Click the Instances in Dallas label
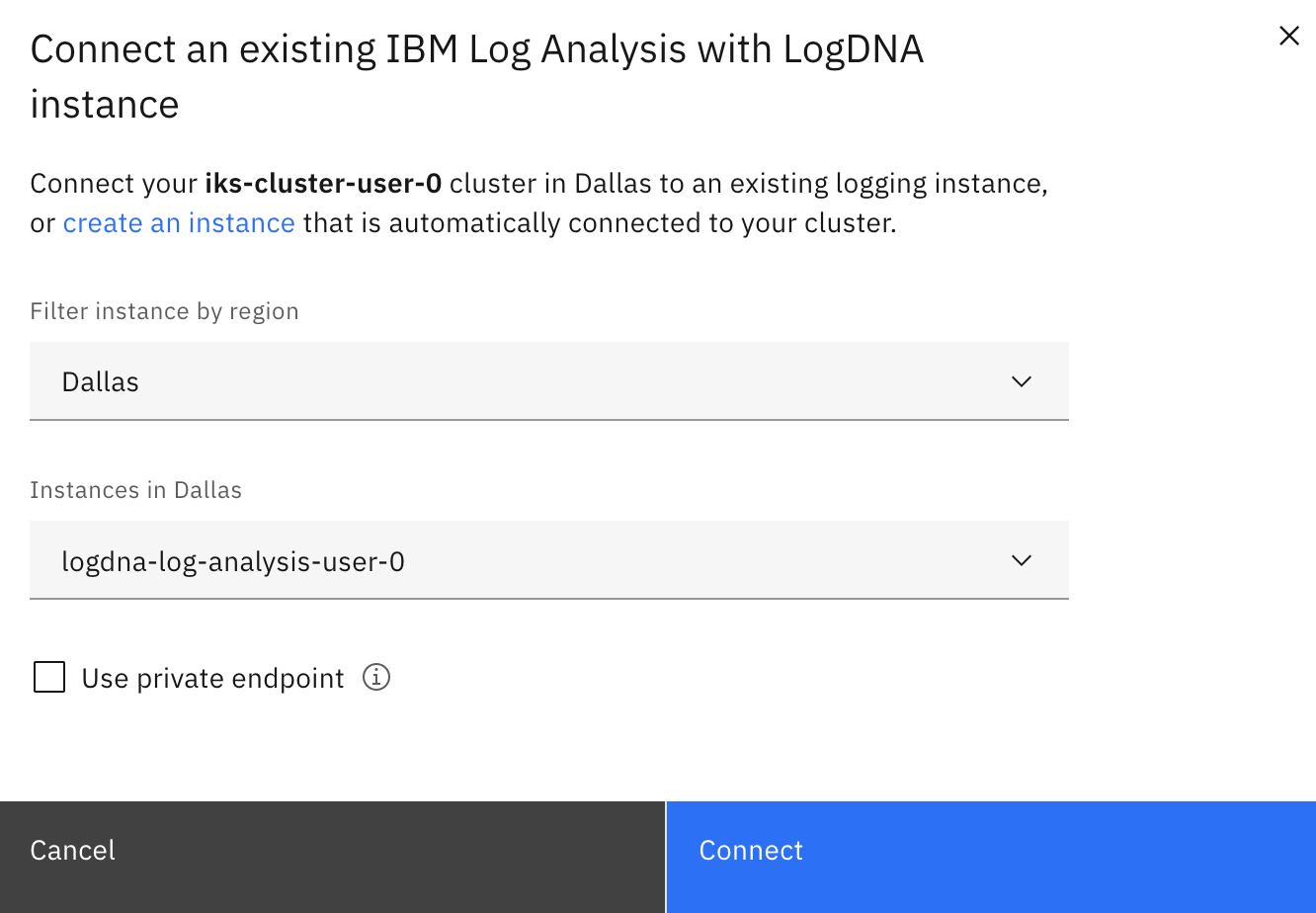The width and height of the screenshot is (1316, 913). tap(135, 490)
